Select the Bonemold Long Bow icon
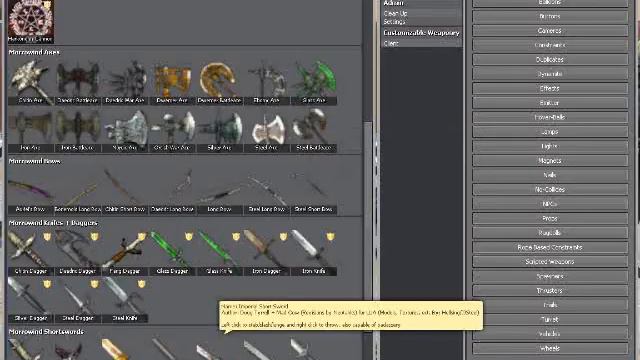The width and height of the screenshot is (640, 360). pyautogui.click(x=78, y=191)
